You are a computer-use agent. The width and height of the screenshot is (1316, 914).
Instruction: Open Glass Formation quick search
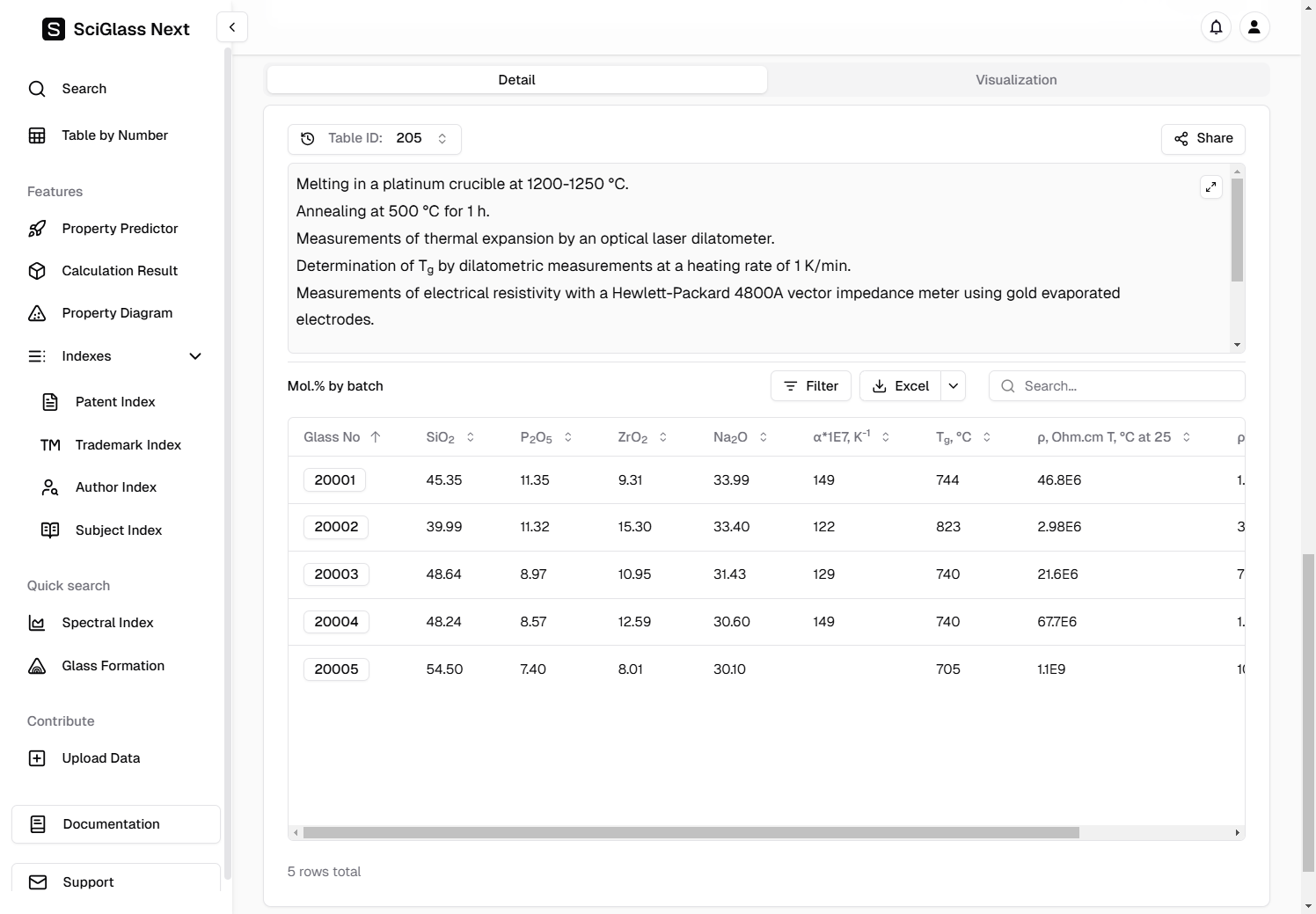113,666
